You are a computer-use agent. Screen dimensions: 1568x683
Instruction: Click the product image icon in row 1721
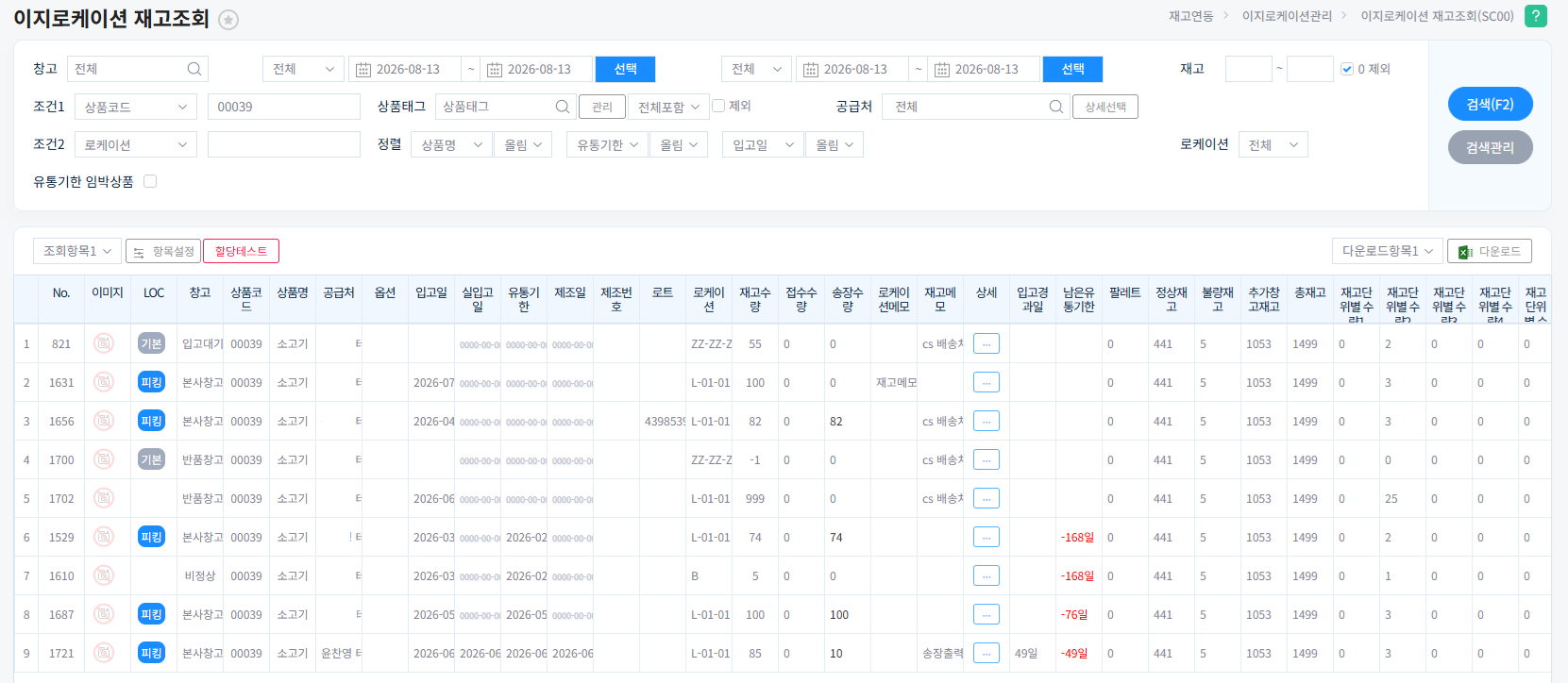(x=104, y=653)
